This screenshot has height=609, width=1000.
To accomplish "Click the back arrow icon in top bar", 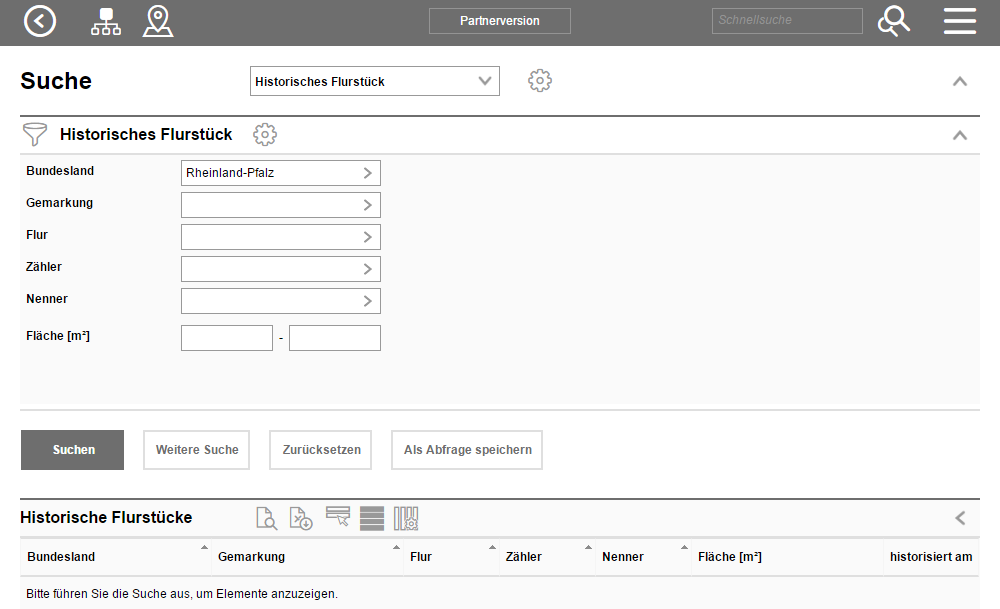I will 40,21.
